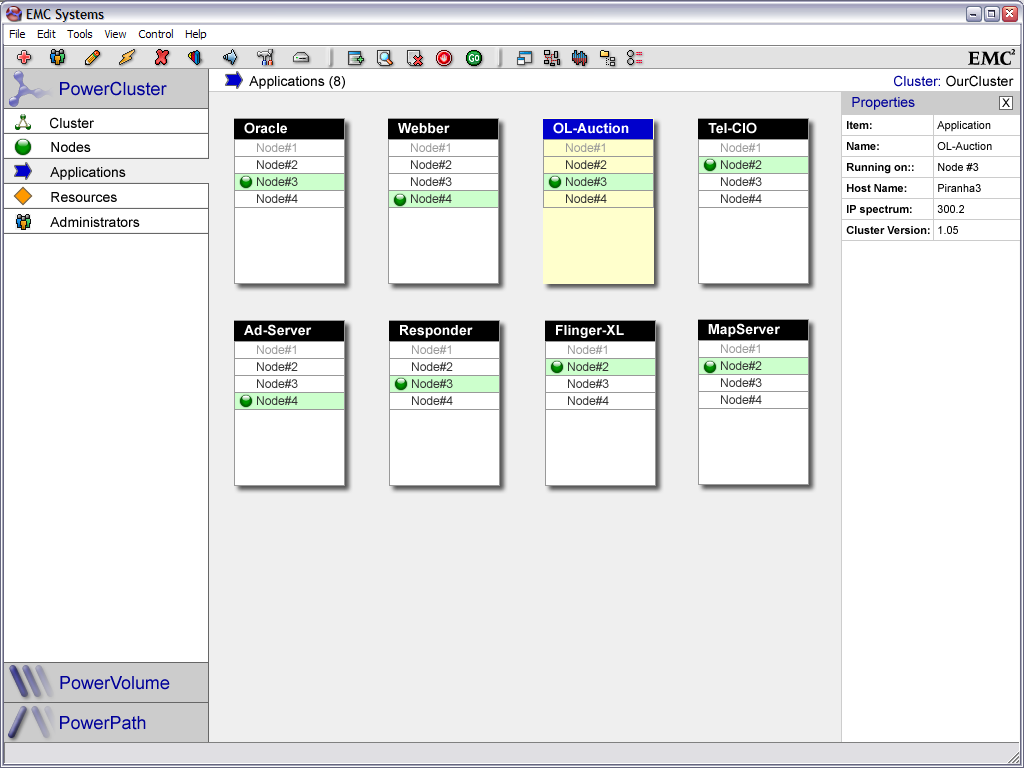The width and height of the screenshot is (1024, 768).
Task: Select Administrators in the sidebar
Action: 106,221
